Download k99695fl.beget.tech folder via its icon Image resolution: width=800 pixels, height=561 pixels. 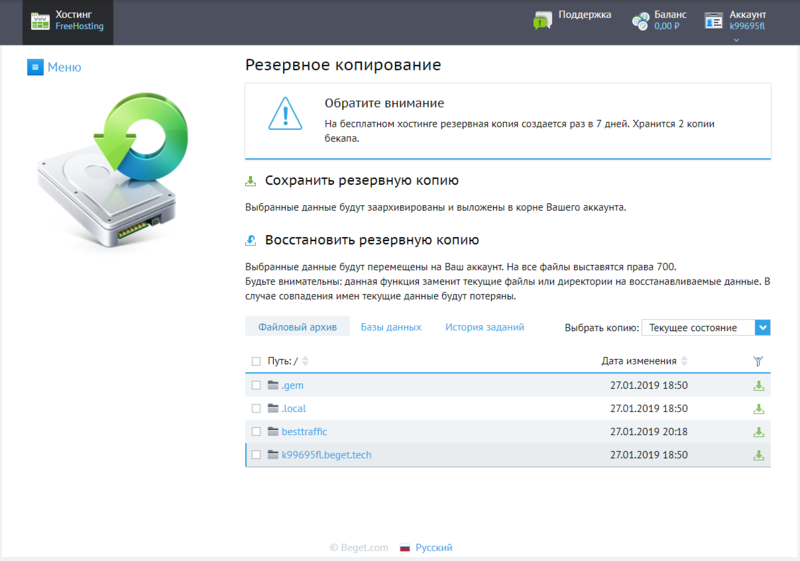[x=758, y=455]
